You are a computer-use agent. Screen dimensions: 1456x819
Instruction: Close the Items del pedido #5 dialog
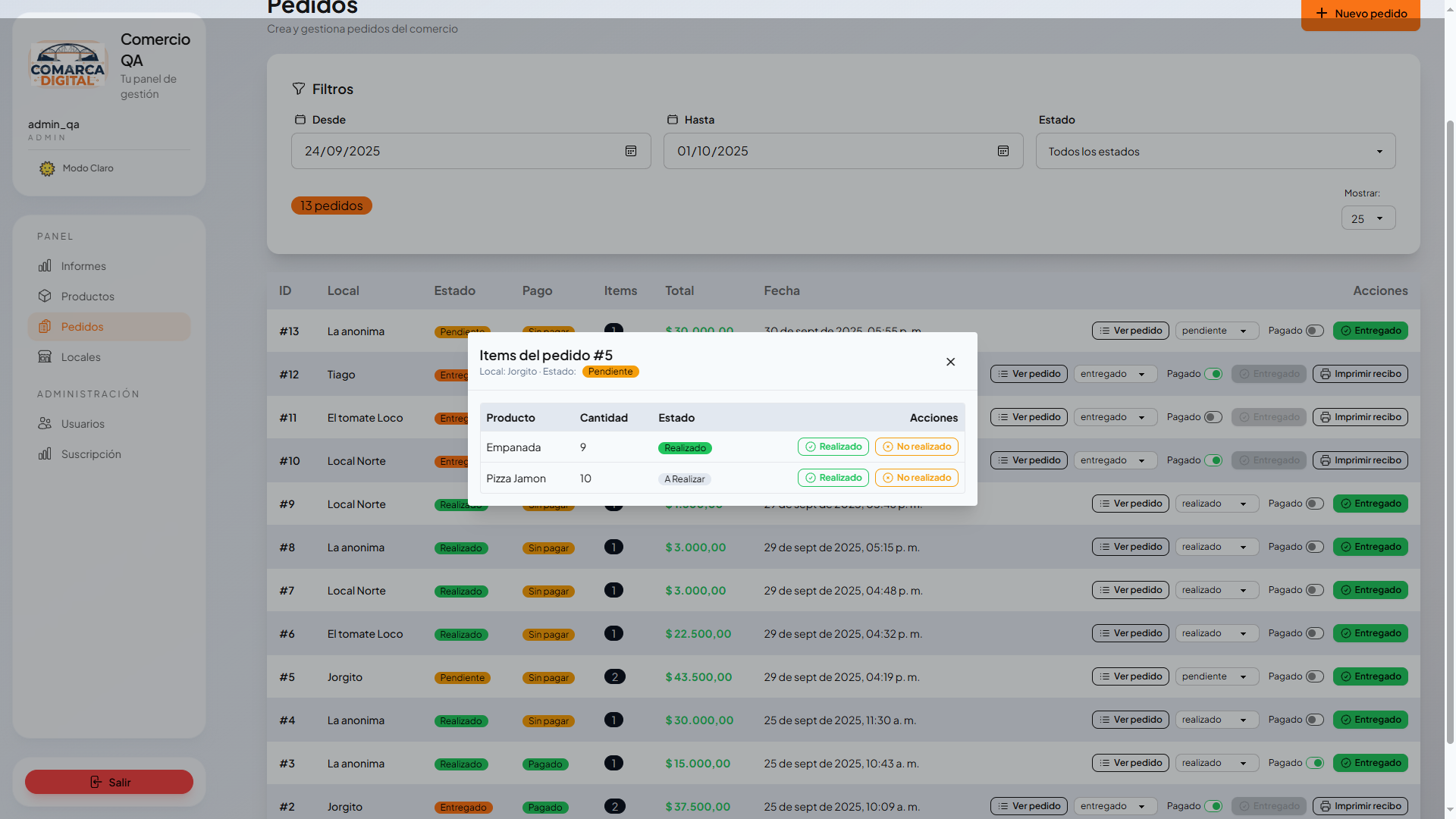(950, 362)
